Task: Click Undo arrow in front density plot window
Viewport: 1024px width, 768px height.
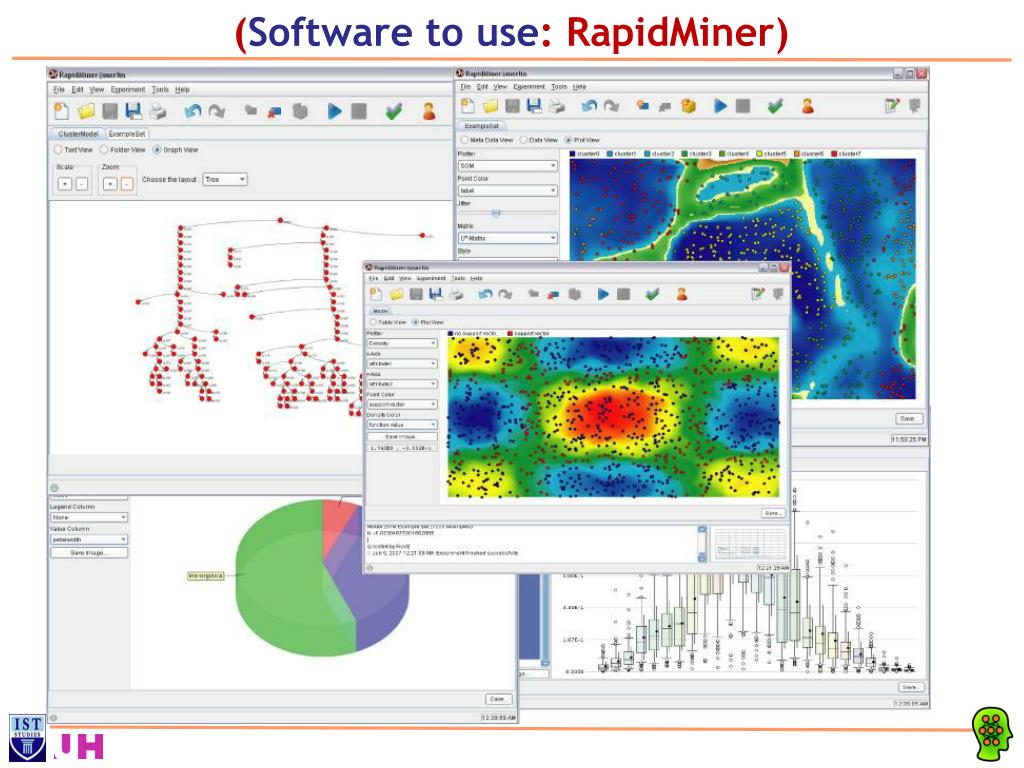Action: (485, 295)
